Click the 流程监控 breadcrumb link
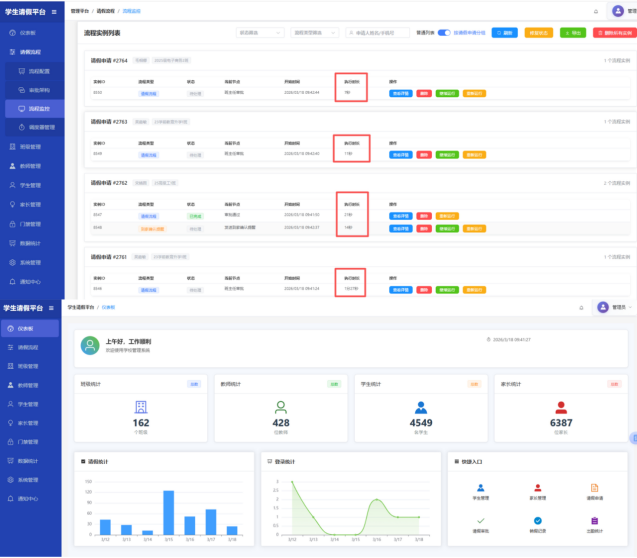This screenshot has width=637, height=558. click(132, 10)
